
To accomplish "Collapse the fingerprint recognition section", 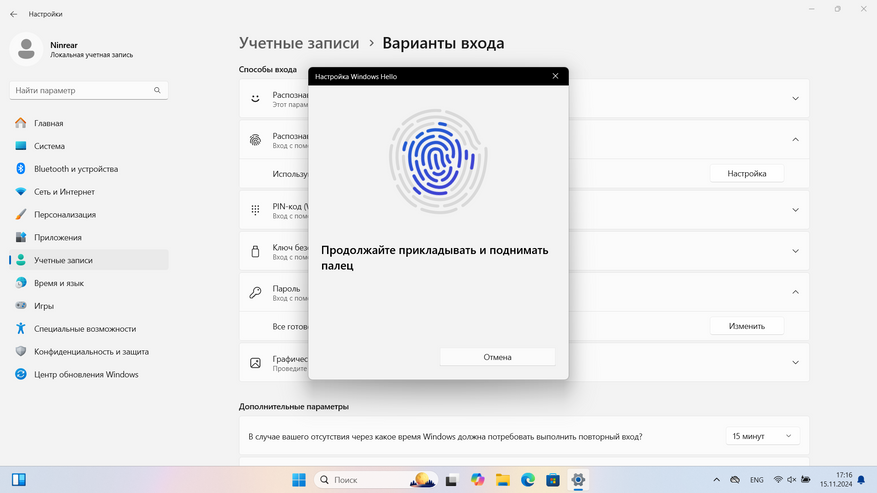I will coord(795,139).
